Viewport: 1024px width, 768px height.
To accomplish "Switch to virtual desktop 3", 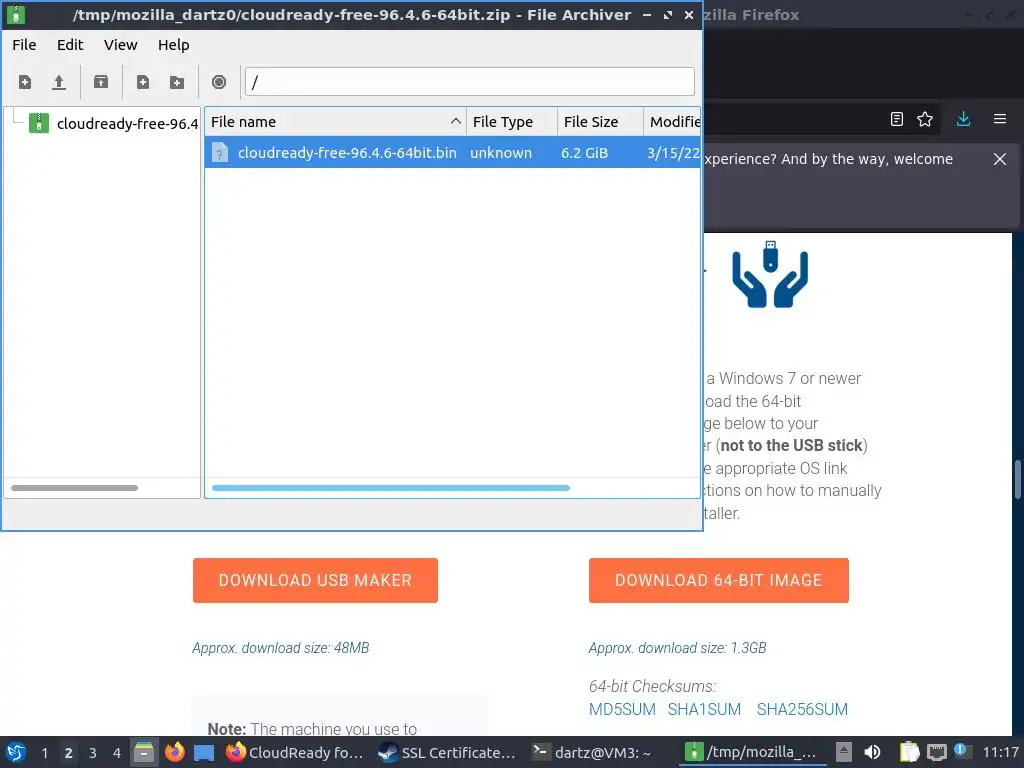I will [x=92, y=753].
